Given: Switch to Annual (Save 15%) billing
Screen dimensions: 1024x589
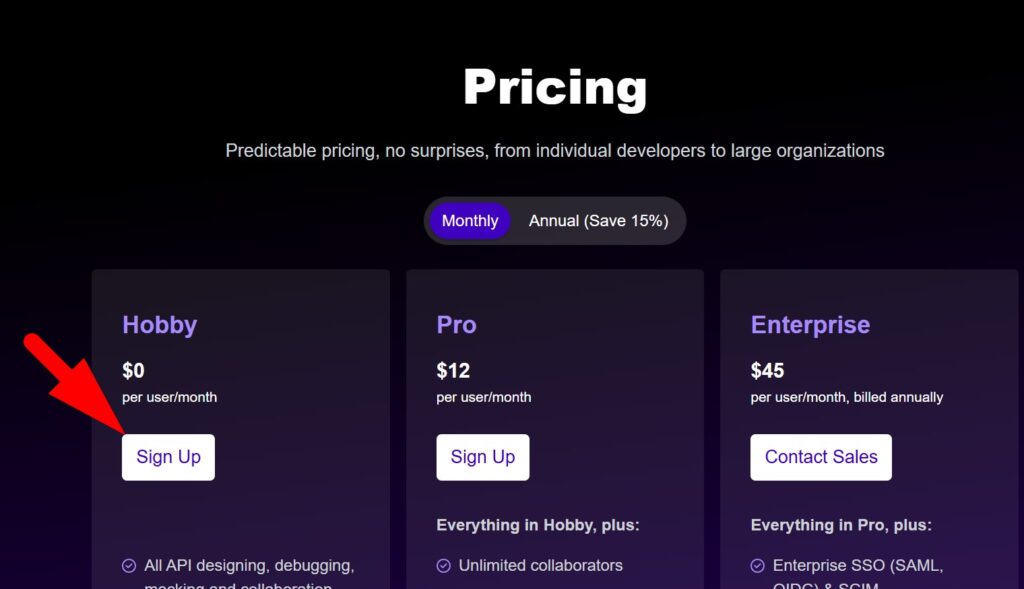Looking at the screenshot, I should click(598, 221).
